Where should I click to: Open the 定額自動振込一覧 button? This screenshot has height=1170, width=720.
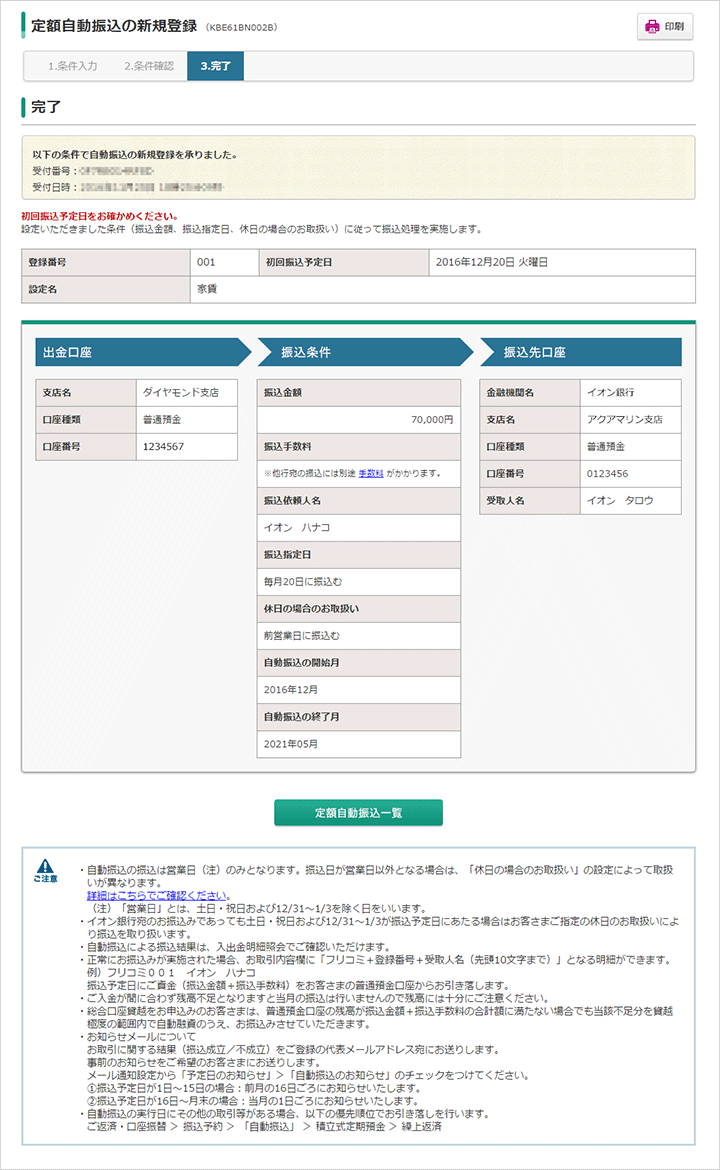pos(358,813)
